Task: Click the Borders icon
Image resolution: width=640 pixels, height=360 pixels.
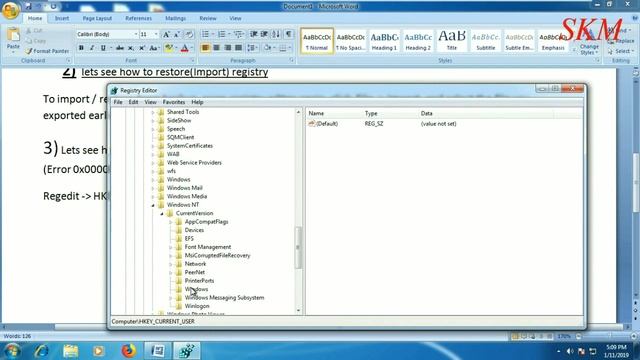Action: click(283, 48)
